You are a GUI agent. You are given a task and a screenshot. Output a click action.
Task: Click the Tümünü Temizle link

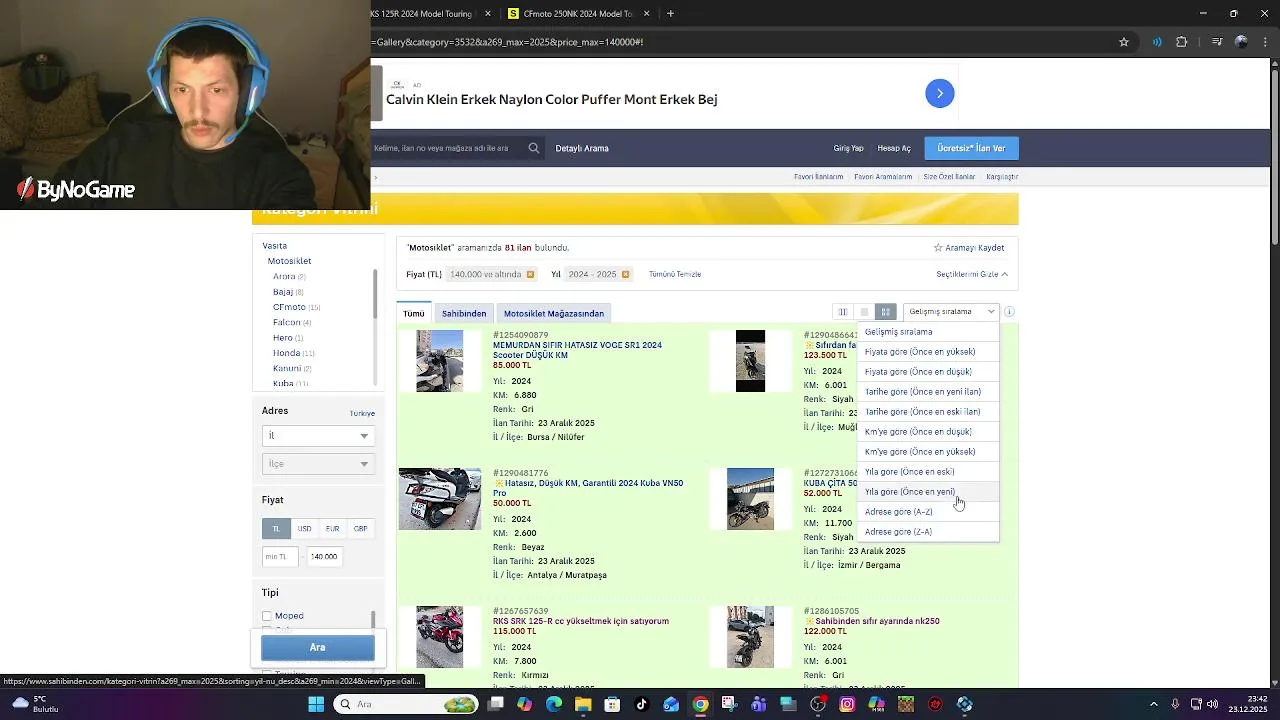pyautogui.click(x=675, y=274)
